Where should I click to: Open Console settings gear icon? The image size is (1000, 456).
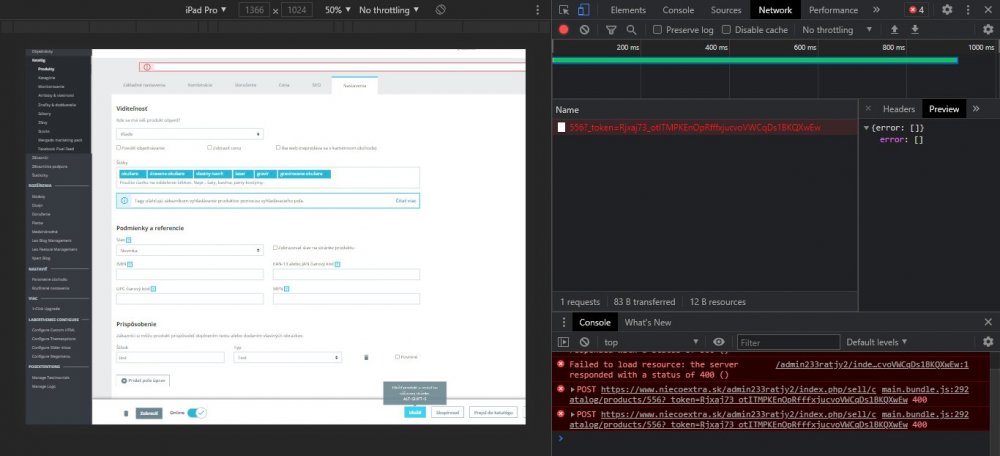[x=988, y=342]
